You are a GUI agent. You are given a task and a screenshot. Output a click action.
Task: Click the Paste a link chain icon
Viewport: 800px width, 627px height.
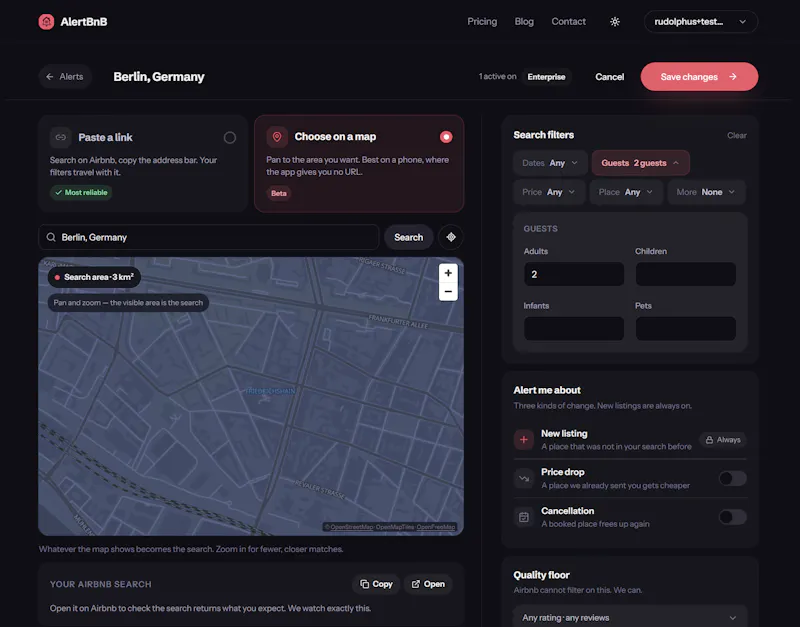click(61, 137)
